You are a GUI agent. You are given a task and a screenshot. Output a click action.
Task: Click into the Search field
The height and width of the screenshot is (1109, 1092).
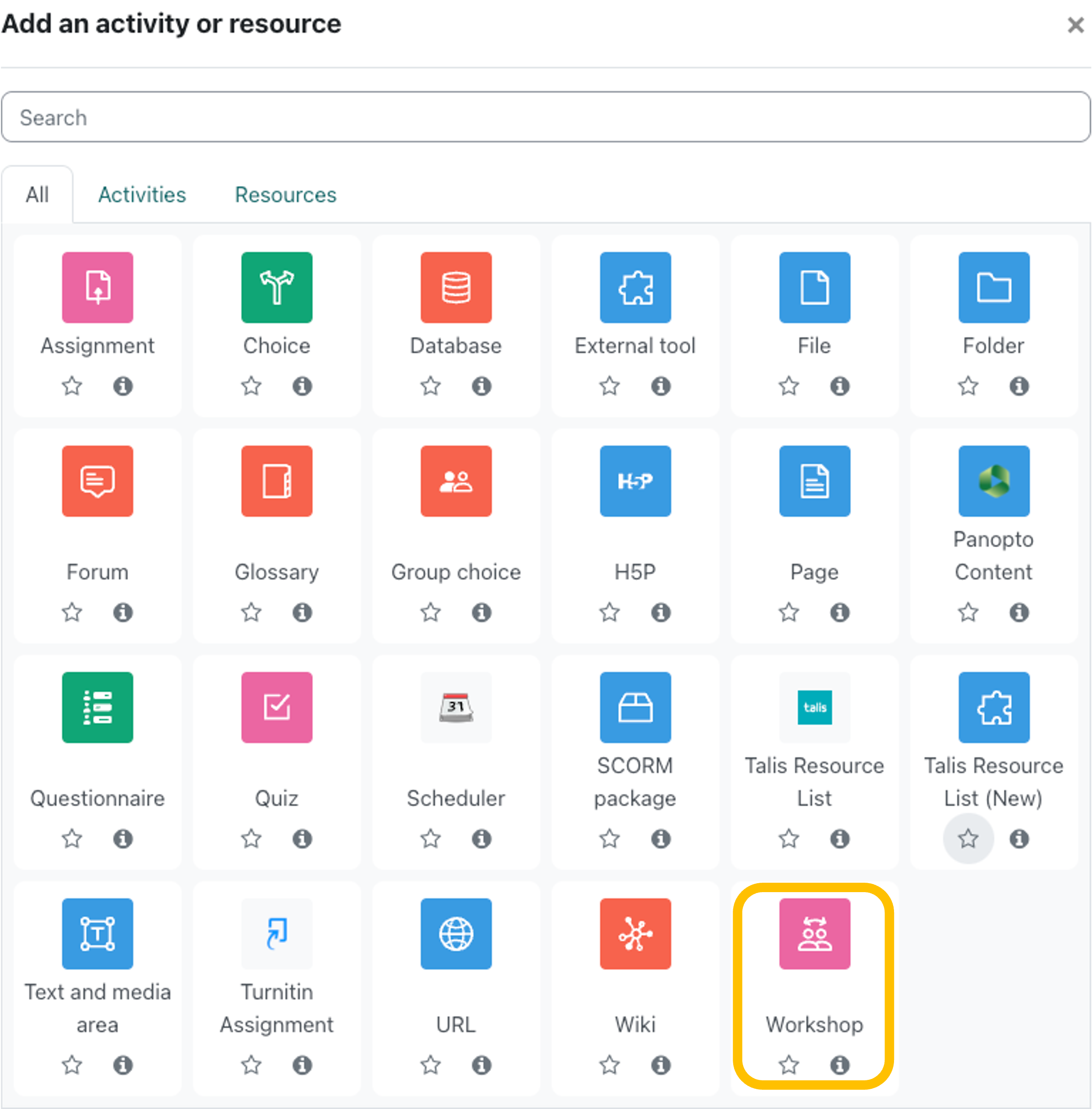point(545,117)
